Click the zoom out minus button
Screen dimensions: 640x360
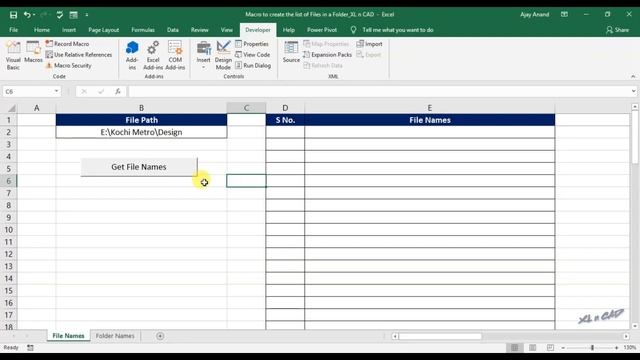pyautogui.click(x=563, y=348)
